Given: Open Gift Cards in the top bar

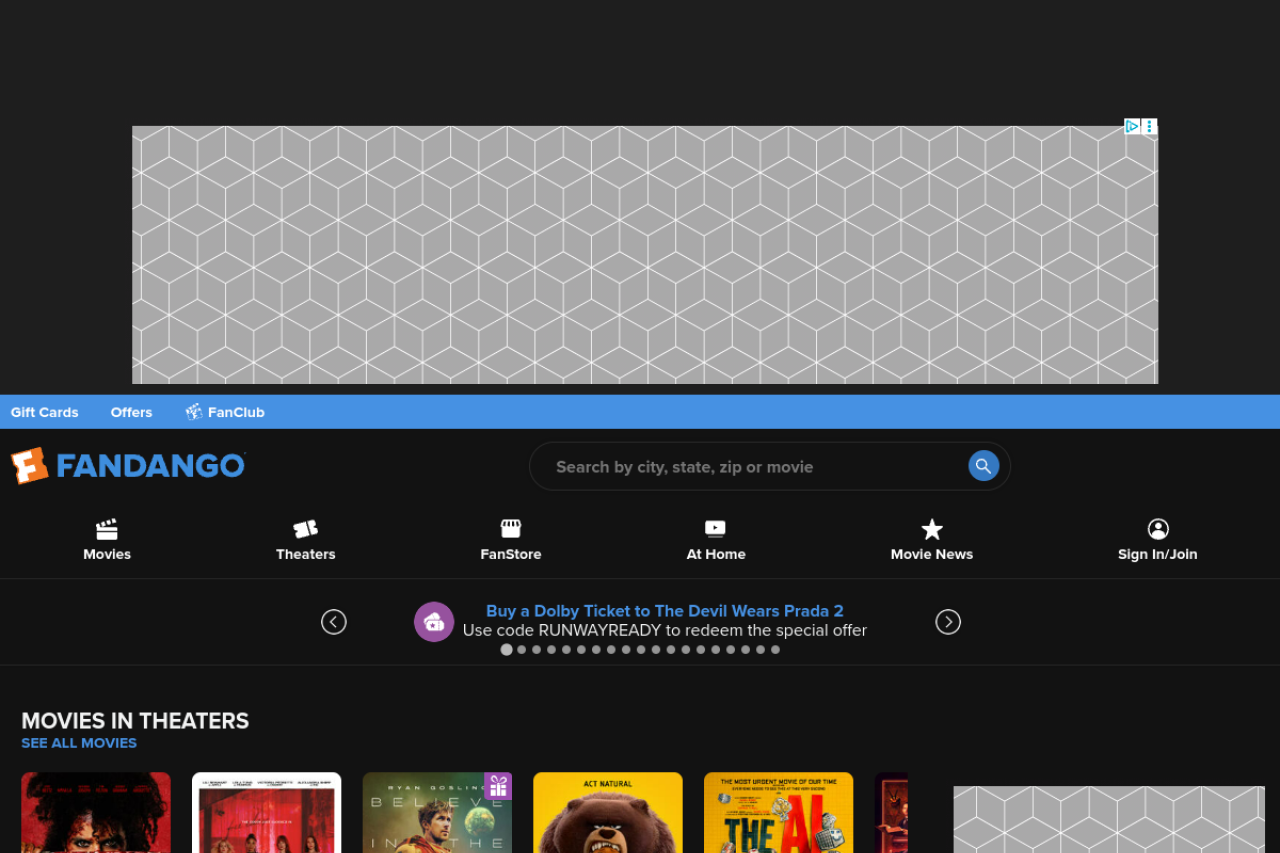Looking at the screenshot, I should click(x=45, y=412).
